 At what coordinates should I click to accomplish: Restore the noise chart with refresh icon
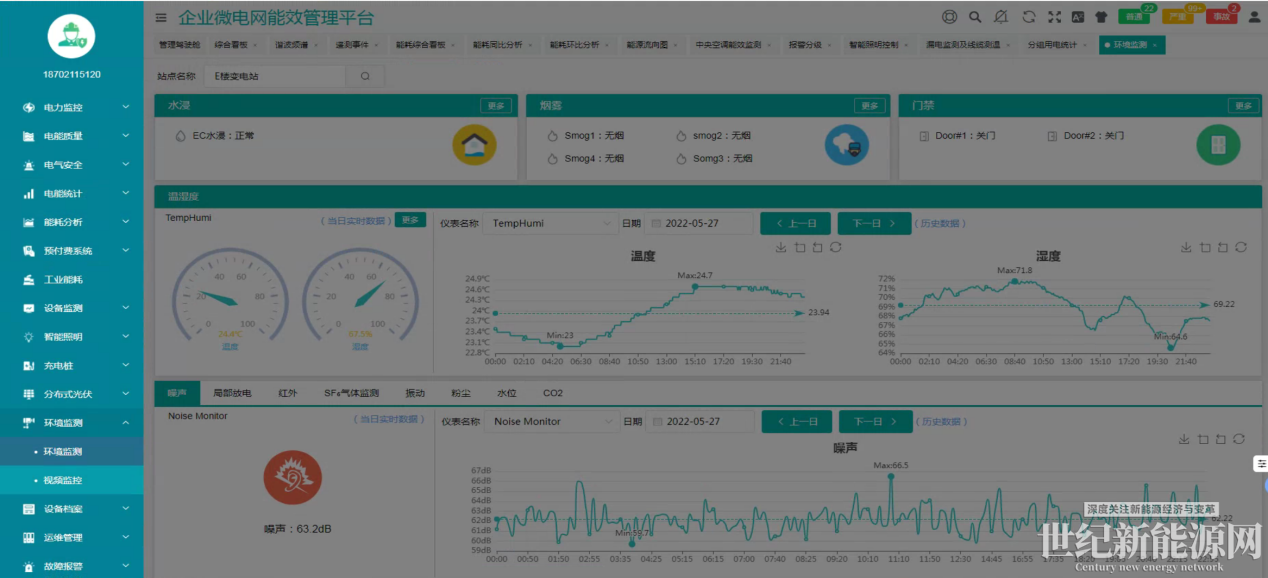[x=1240, y=439]
